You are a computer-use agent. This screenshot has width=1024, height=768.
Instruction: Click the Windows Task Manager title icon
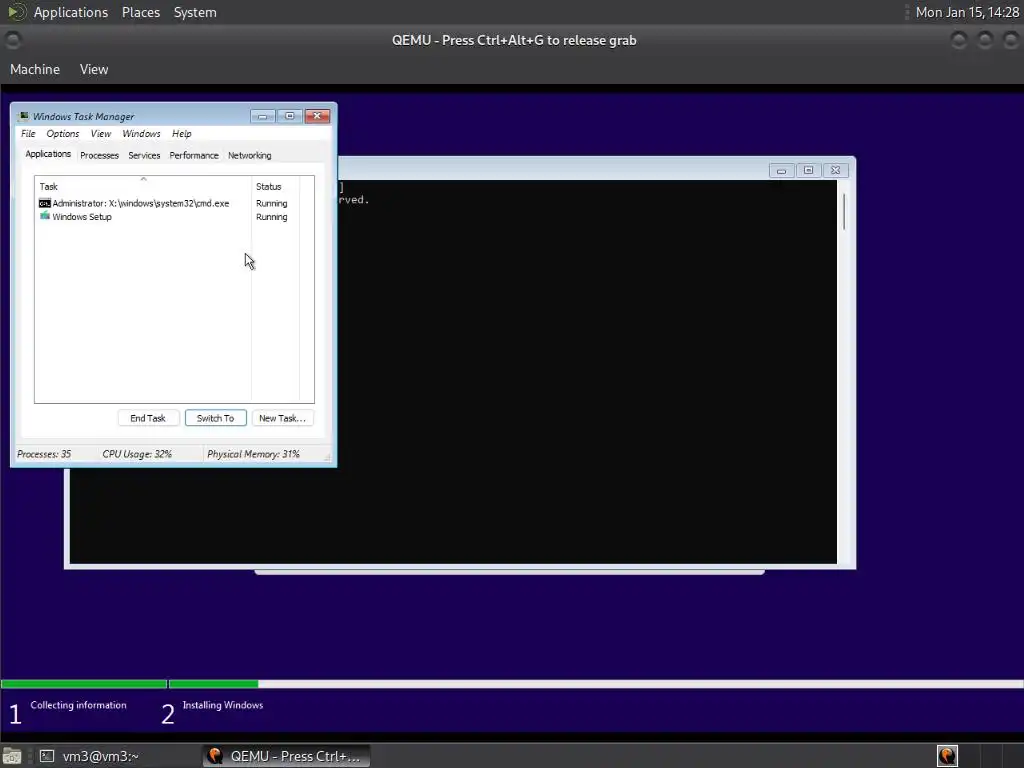click(x=24, y=116)
